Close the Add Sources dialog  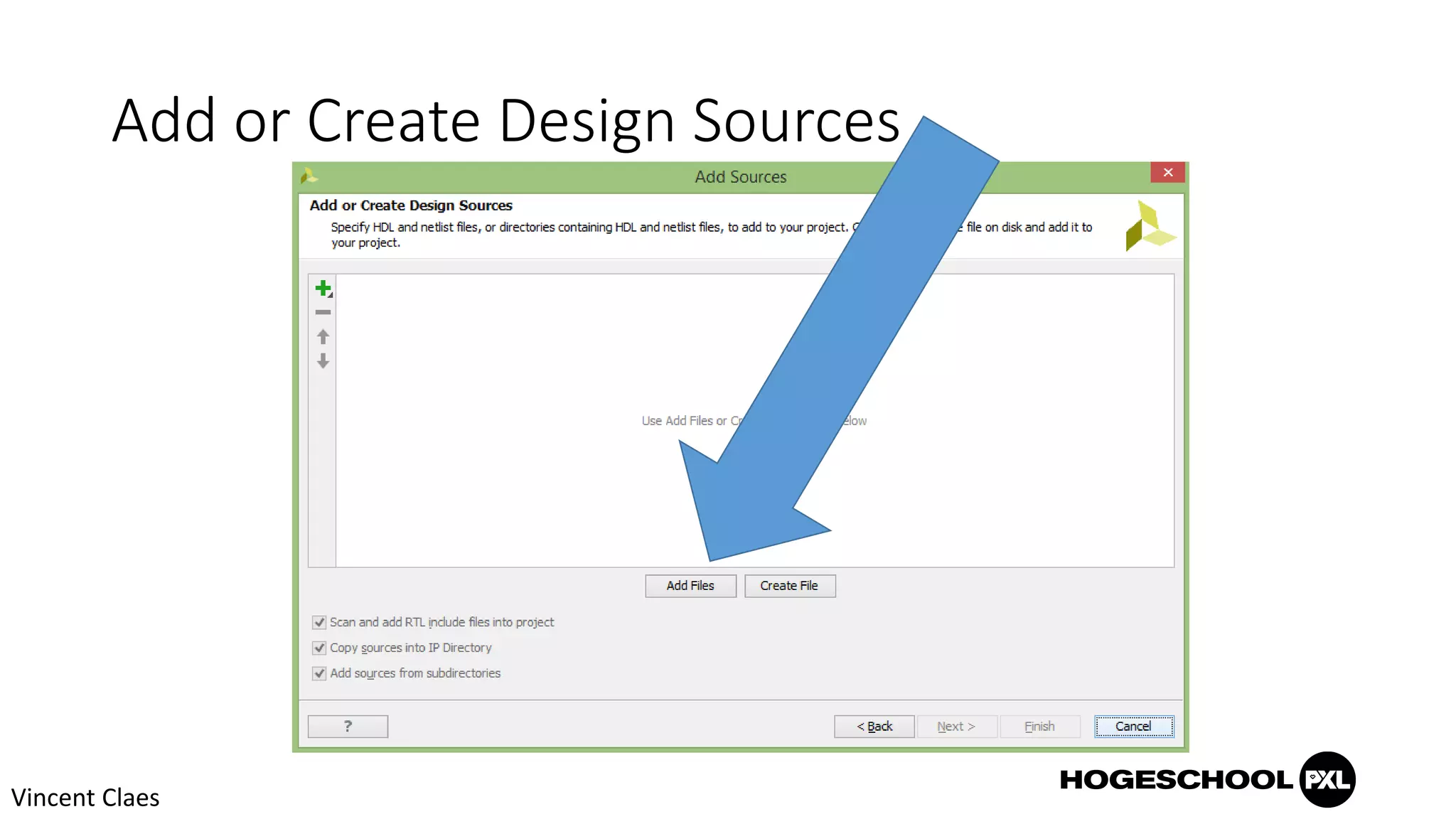(1167, 172)
